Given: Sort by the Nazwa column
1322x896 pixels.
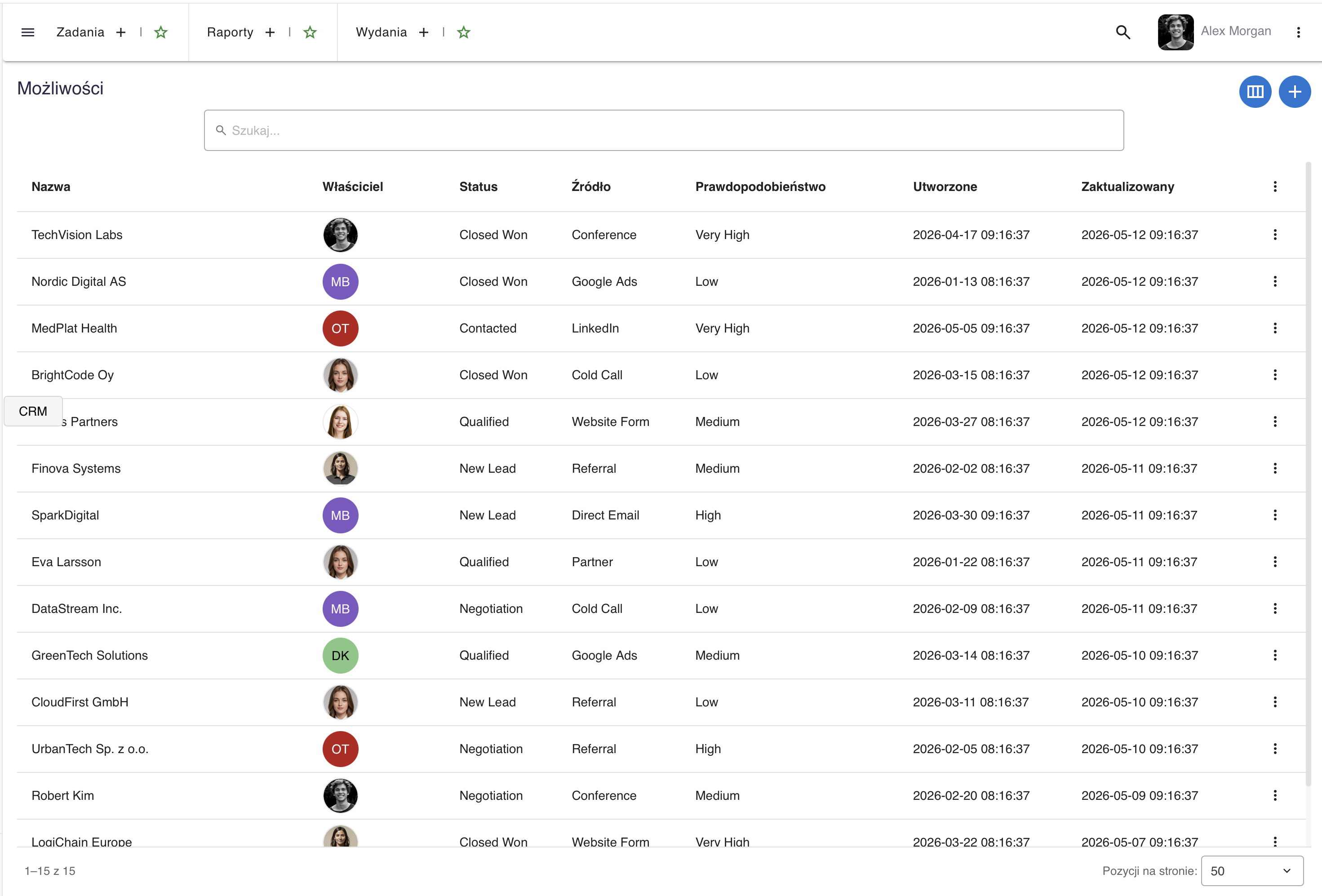Looking at the screenshot, I should pos(51,186).
